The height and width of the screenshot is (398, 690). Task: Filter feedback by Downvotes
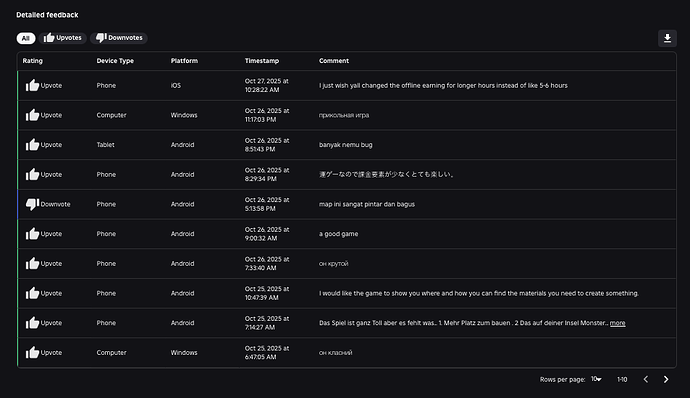click(119, 38)
